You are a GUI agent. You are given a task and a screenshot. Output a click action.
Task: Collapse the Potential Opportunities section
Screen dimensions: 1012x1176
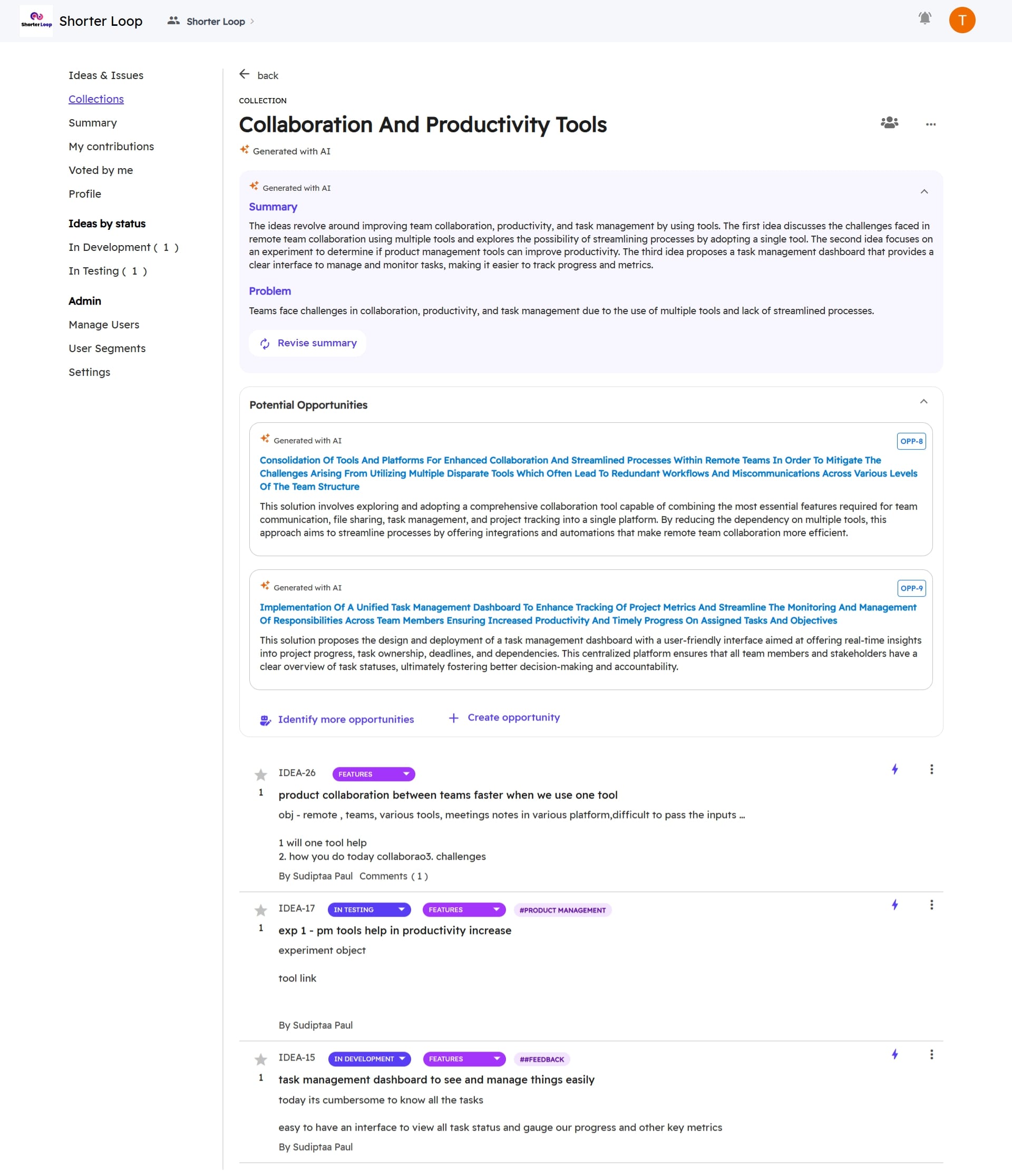(923, 402)
